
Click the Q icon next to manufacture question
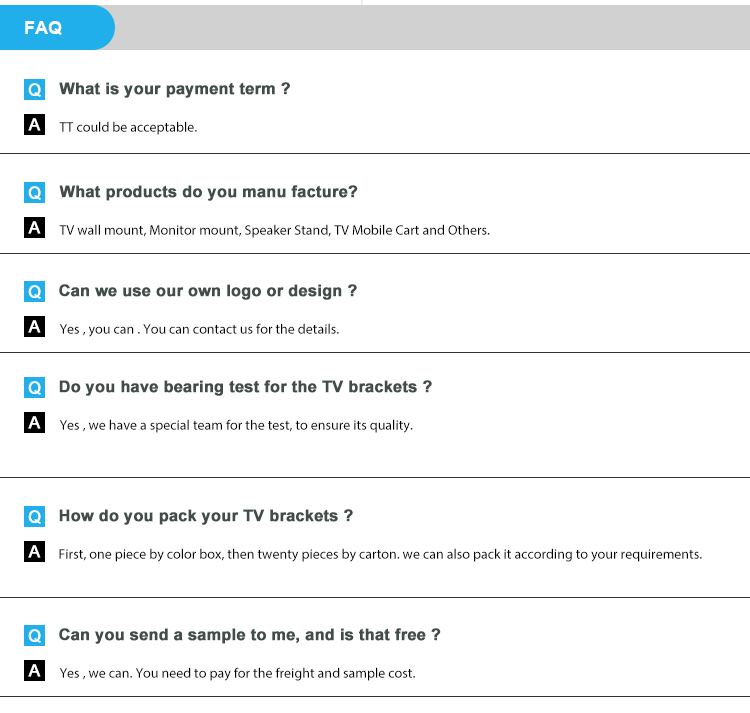coord(35,192)
